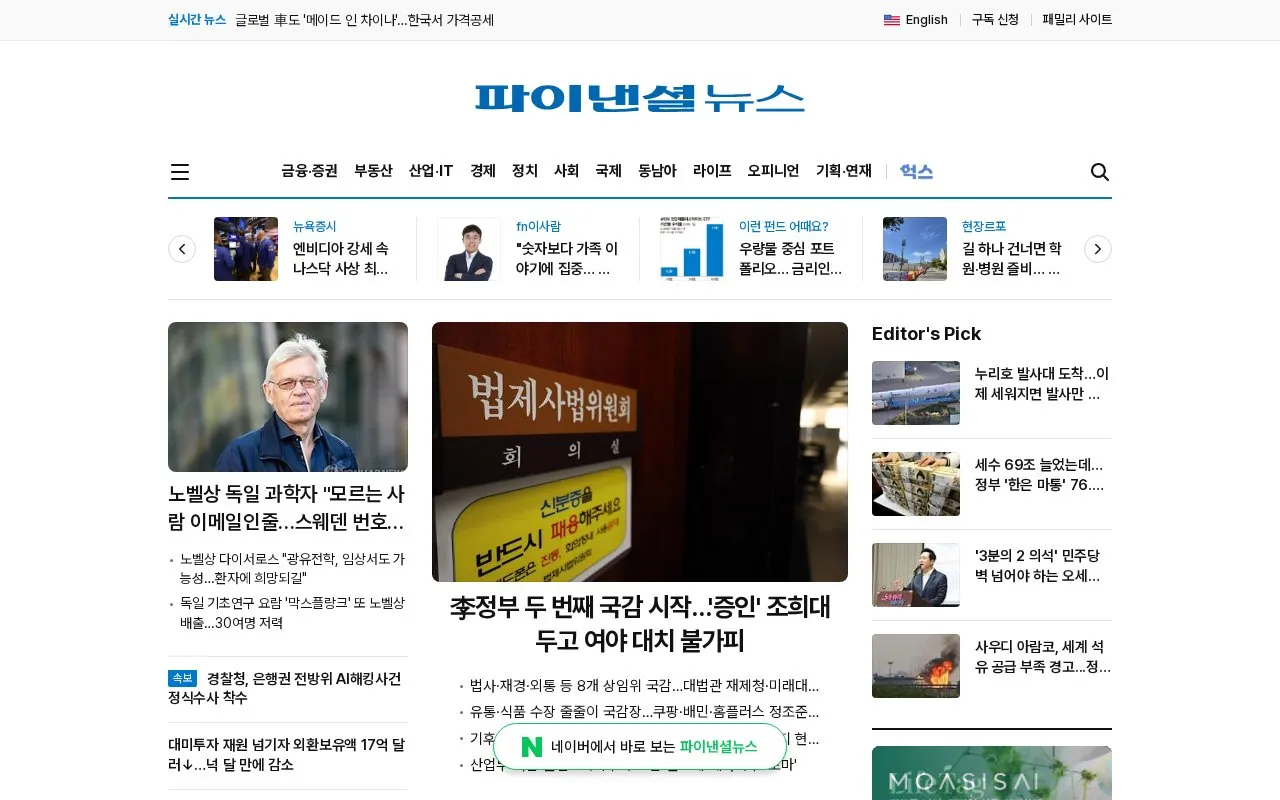The image size is (1280, 800).
Task: Go to the 사회 section
Action: click(567, 171)
